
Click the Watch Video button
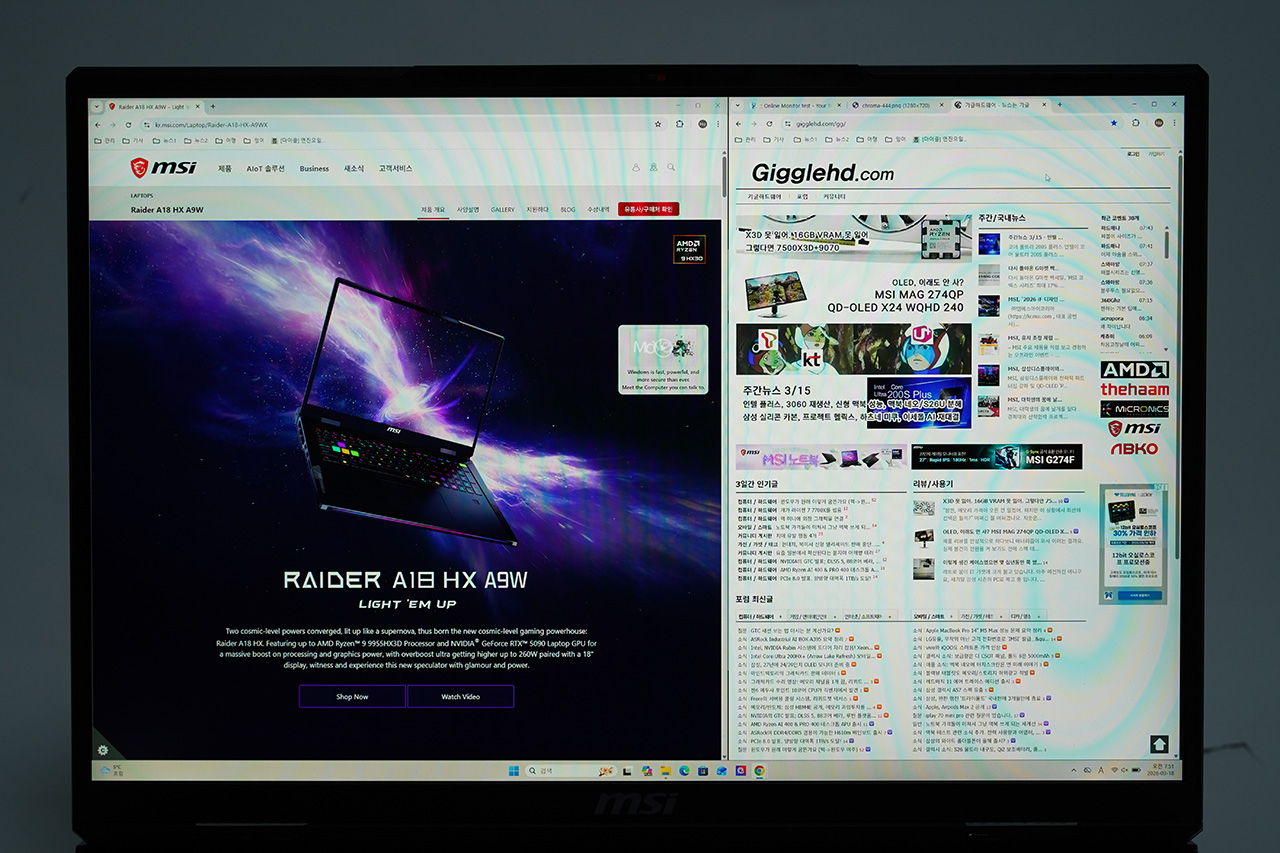point(460,696)
